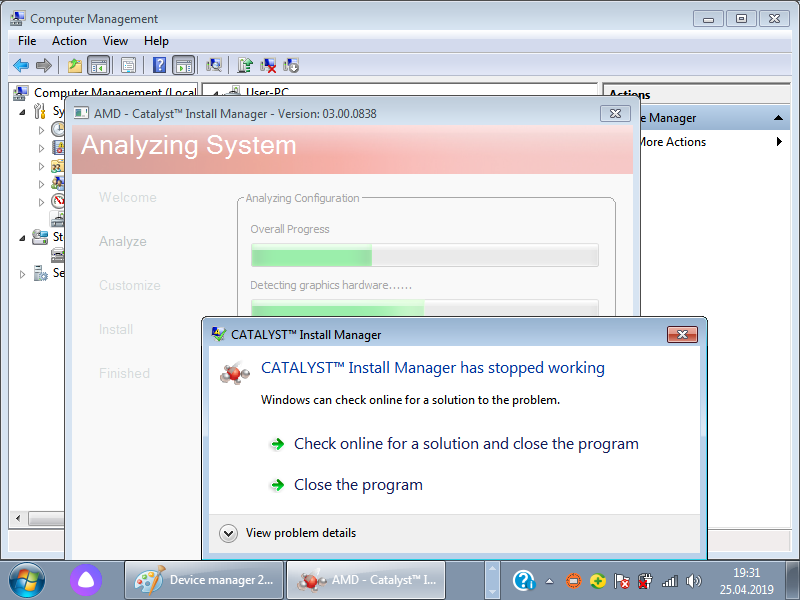
Task: Click Update driver software toolbar icon
Action: (x=245, y=65)
